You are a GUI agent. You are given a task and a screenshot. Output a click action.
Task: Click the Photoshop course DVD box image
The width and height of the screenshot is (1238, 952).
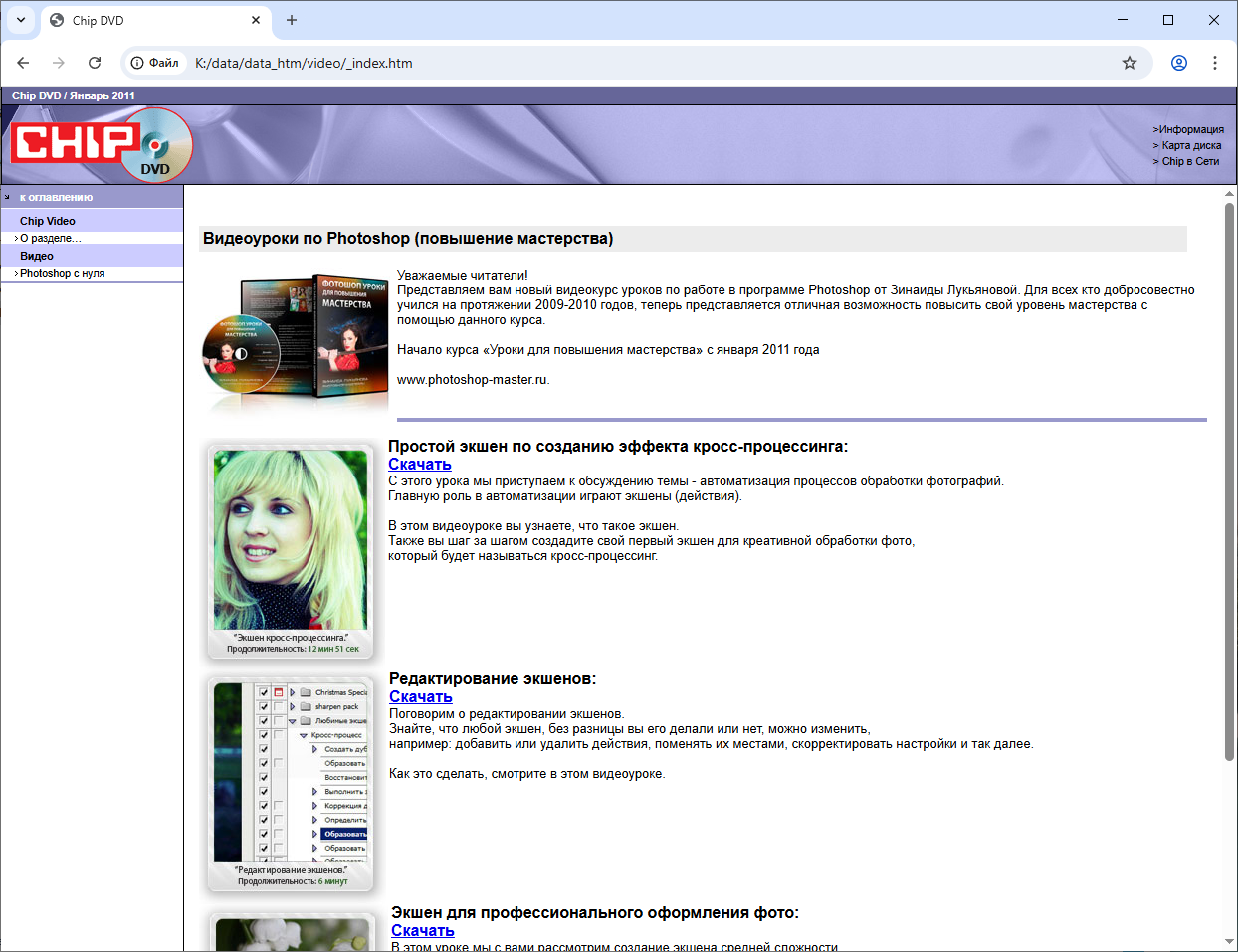pos(295,341)
